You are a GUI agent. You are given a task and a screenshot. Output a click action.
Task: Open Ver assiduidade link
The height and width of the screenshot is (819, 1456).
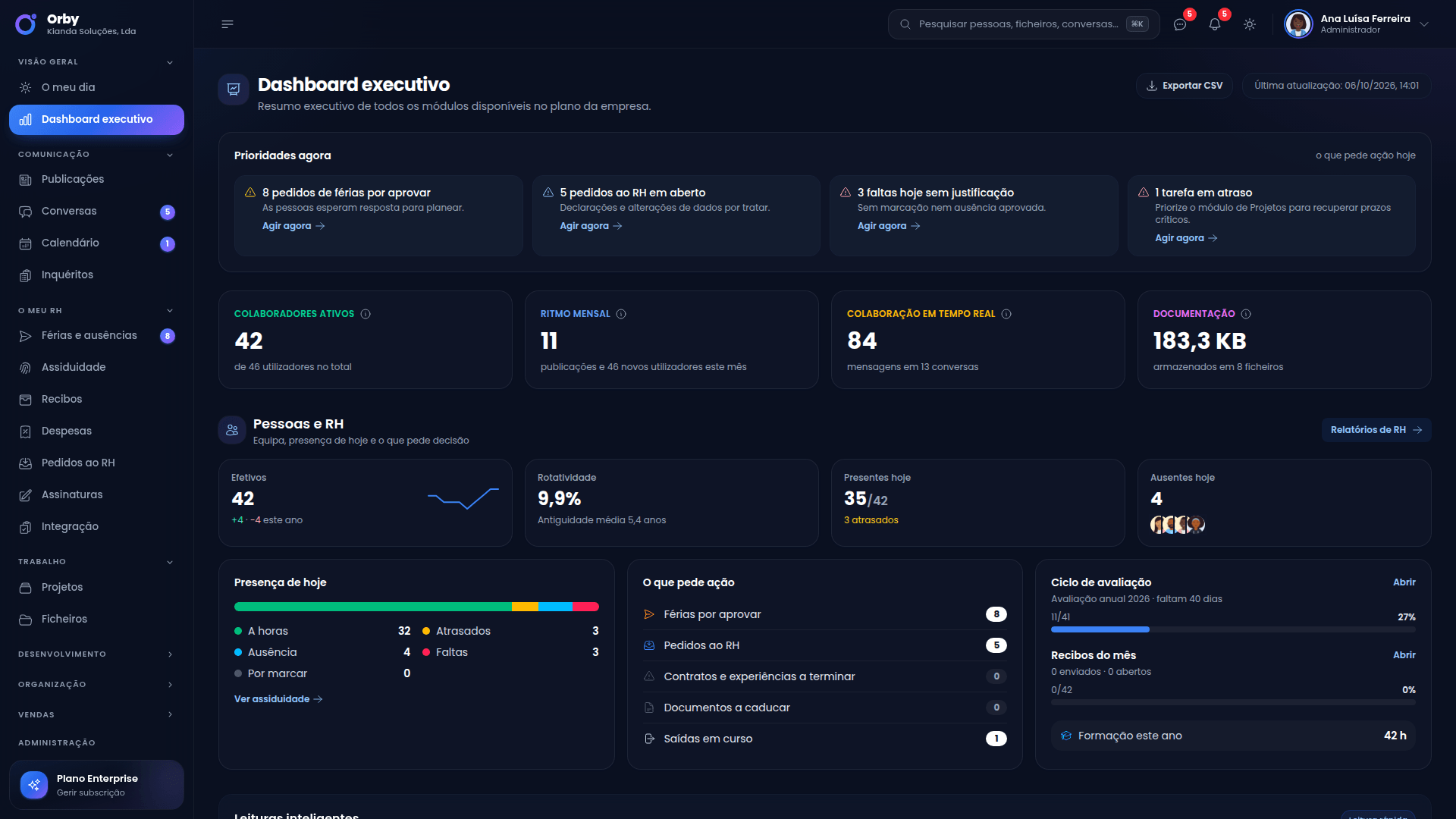click(x=278, y=699)
